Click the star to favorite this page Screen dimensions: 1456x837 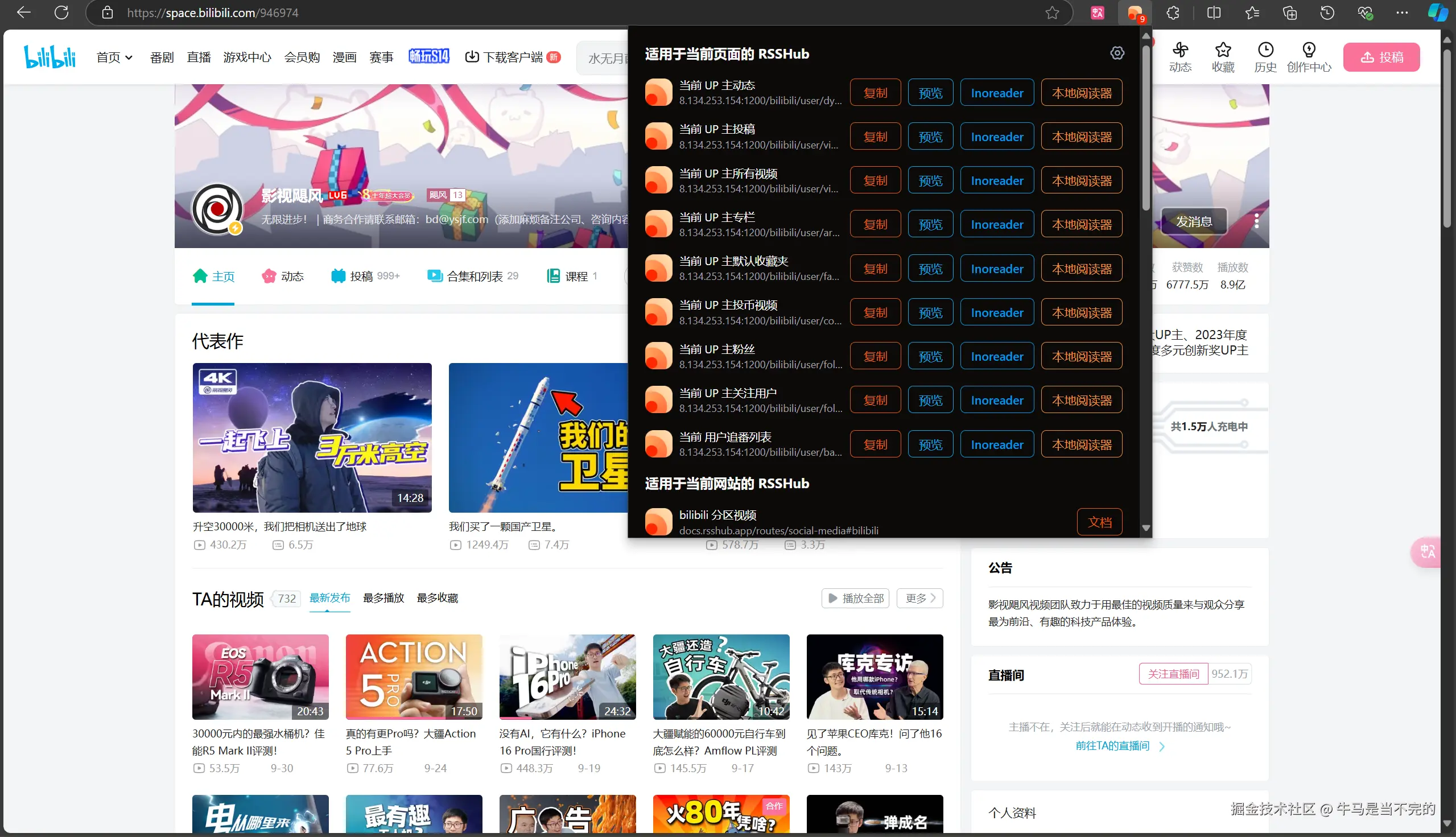pyautogui.click(x=1052, y=13)
